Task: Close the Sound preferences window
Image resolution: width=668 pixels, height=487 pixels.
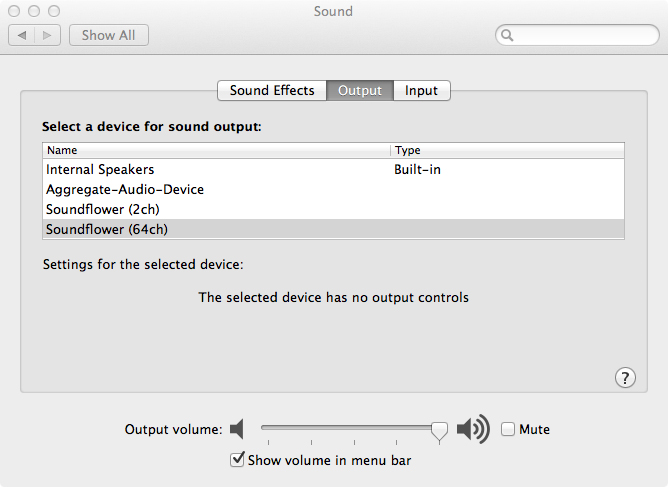Action: click(x=14, y=11)
